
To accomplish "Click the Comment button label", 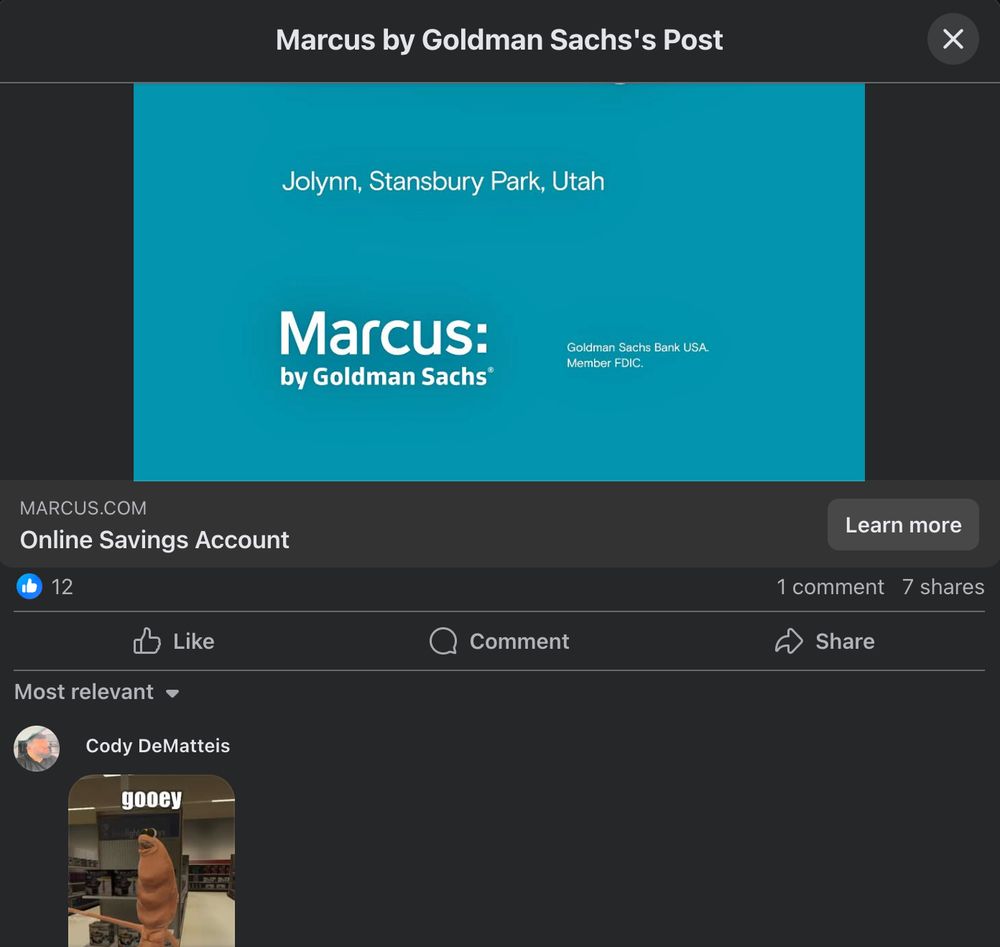I will 519,642.
